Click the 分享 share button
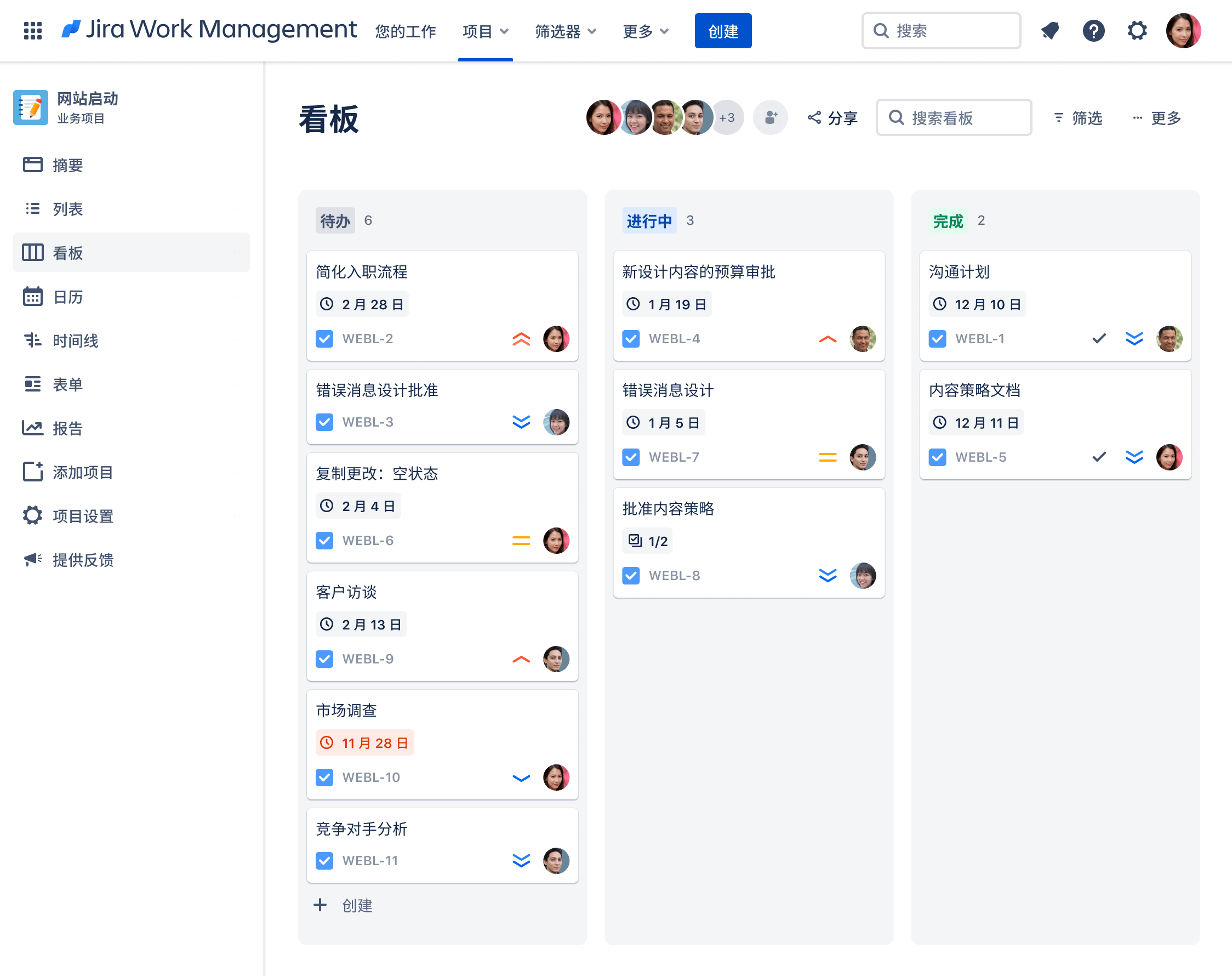 (833, 118)
